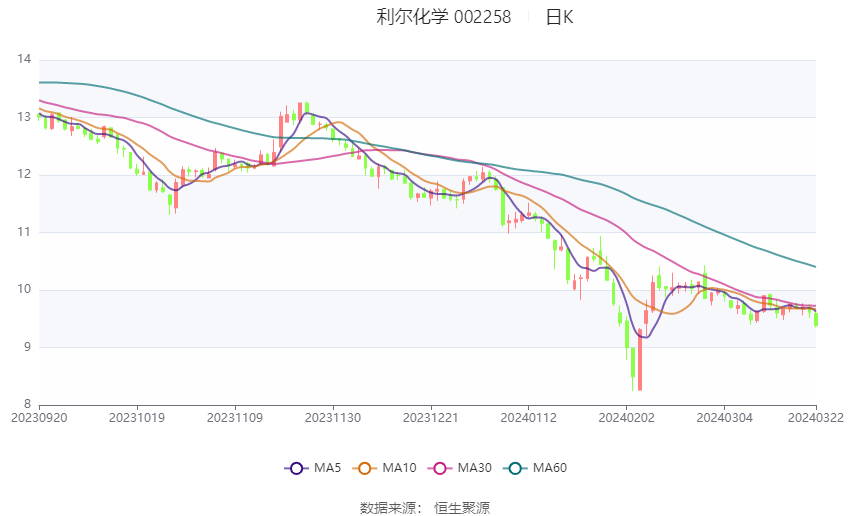Hide the MA5 line via its label
This screenshot has width=850, height=516.
click(x=327, y=468)
